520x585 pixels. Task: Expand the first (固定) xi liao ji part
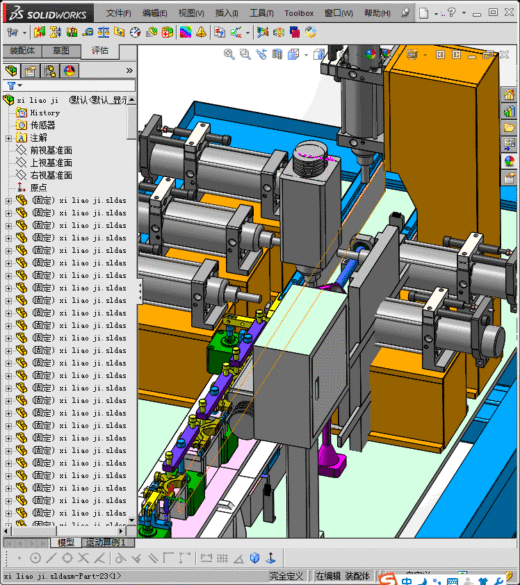9,200
